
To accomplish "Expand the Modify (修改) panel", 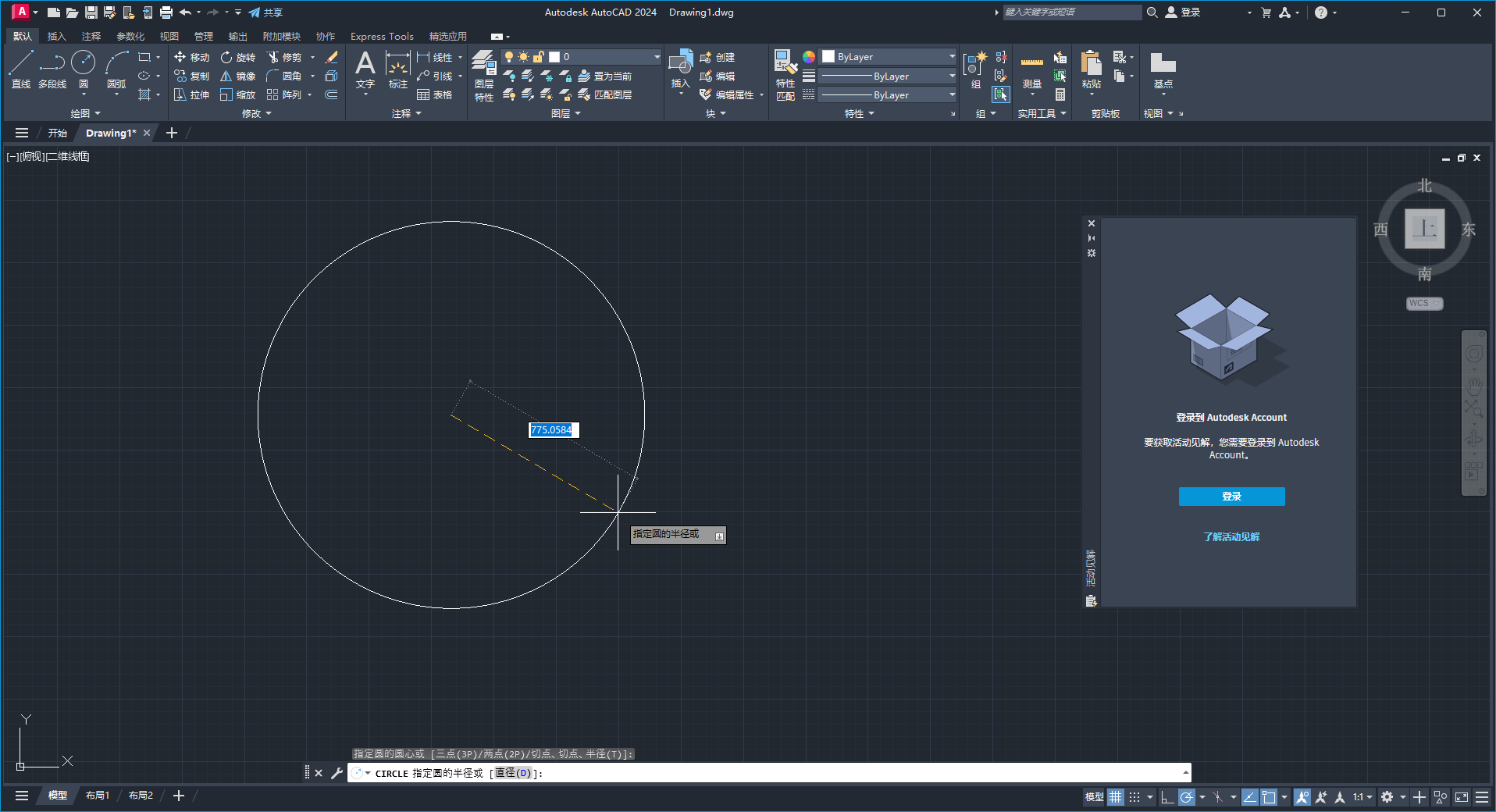I will point(256,114).
